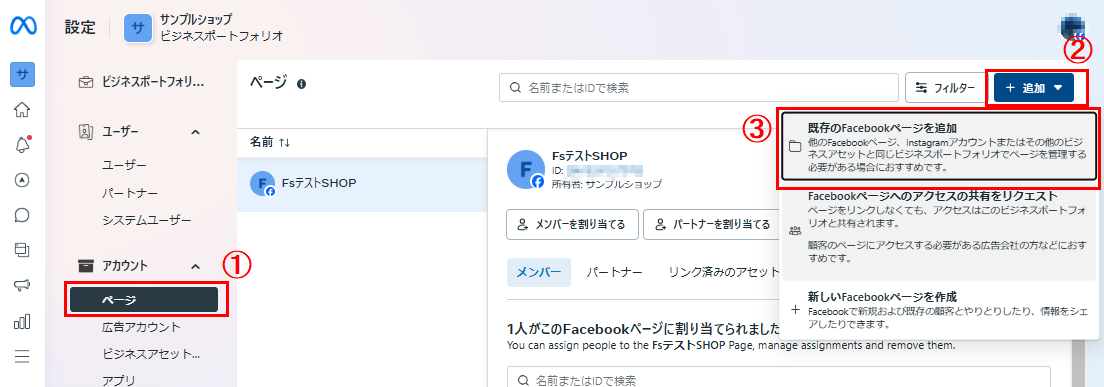Open ユーザー sub-item in sidebar

pos(125,165)
